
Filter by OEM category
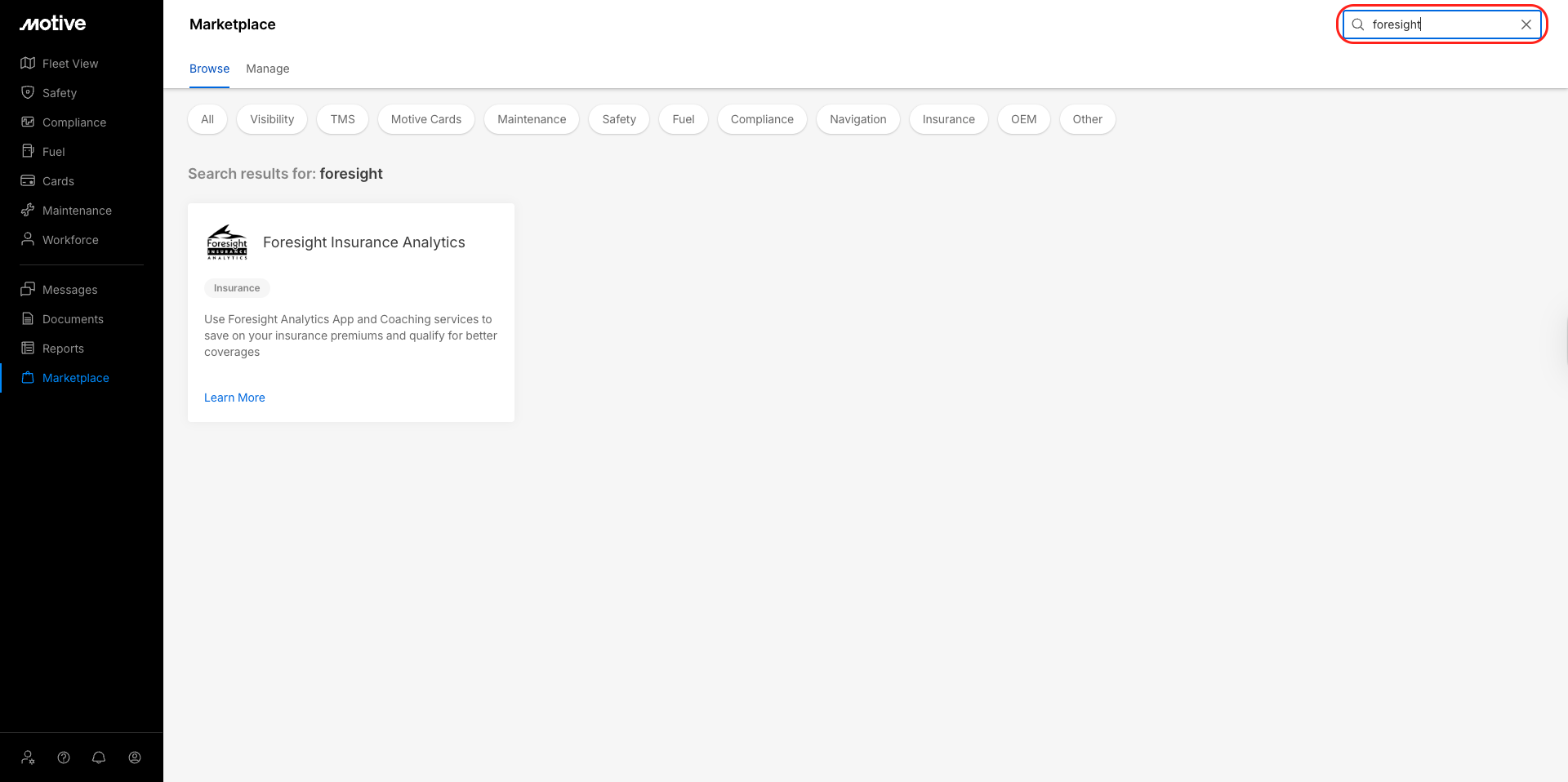[x=1024, y=119]
